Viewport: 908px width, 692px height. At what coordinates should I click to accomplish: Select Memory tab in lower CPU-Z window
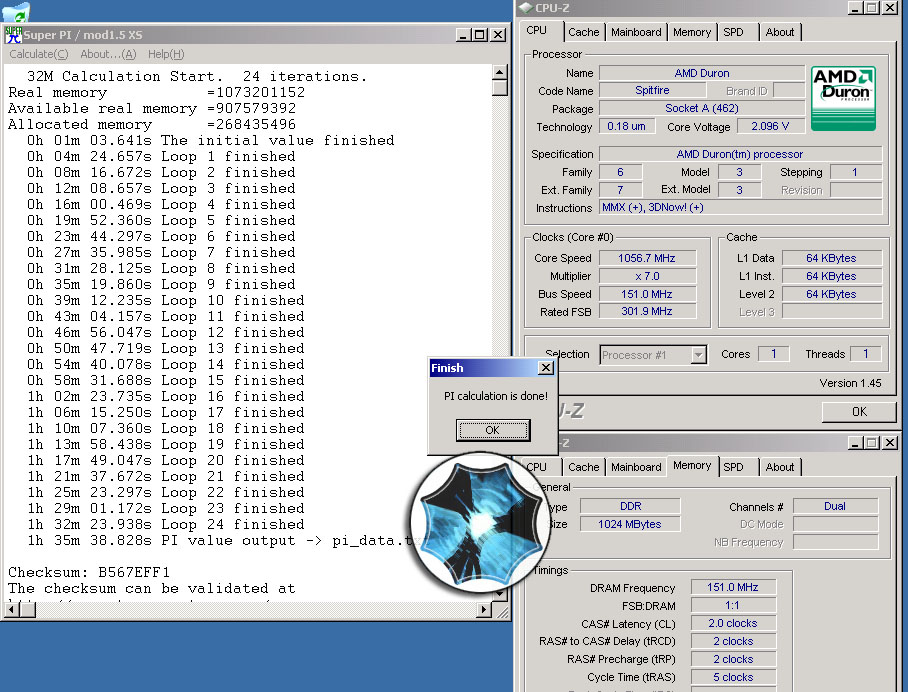click(692, 466)
